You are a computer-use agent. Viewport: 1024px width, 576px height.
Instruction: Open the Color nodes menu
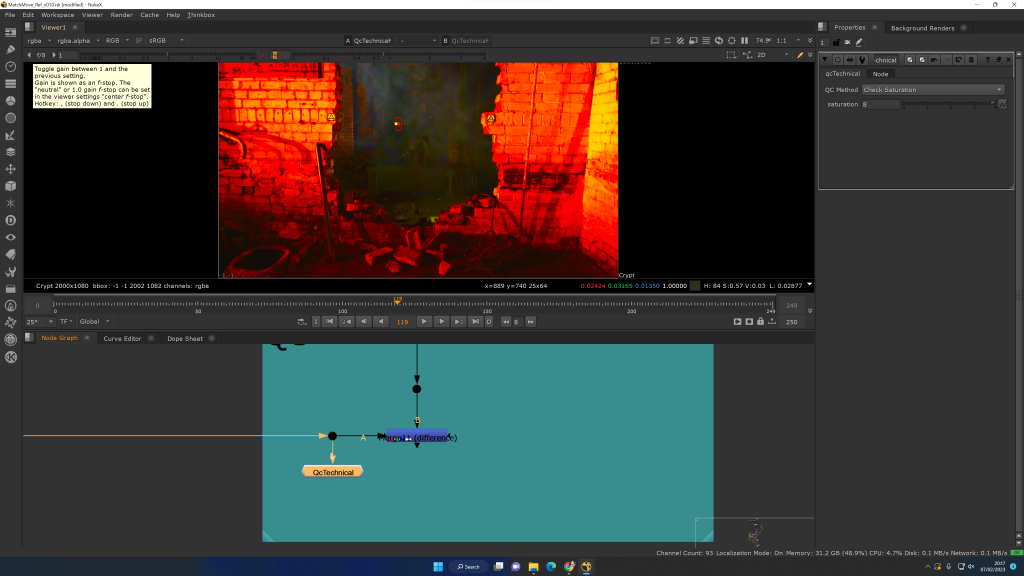tap(10, 101)
